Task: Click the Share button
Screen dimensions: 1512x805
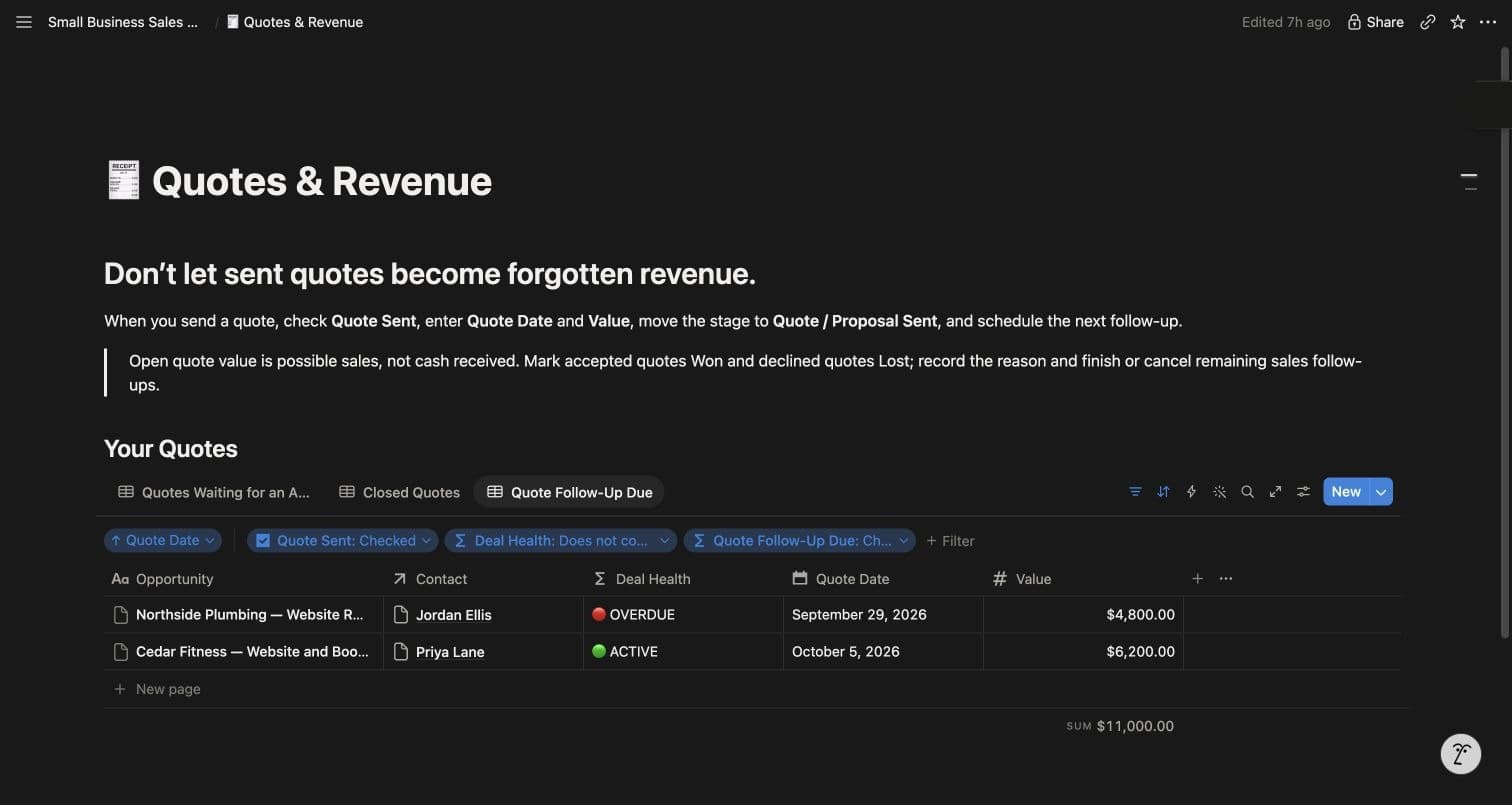Action: point(1375,22)
